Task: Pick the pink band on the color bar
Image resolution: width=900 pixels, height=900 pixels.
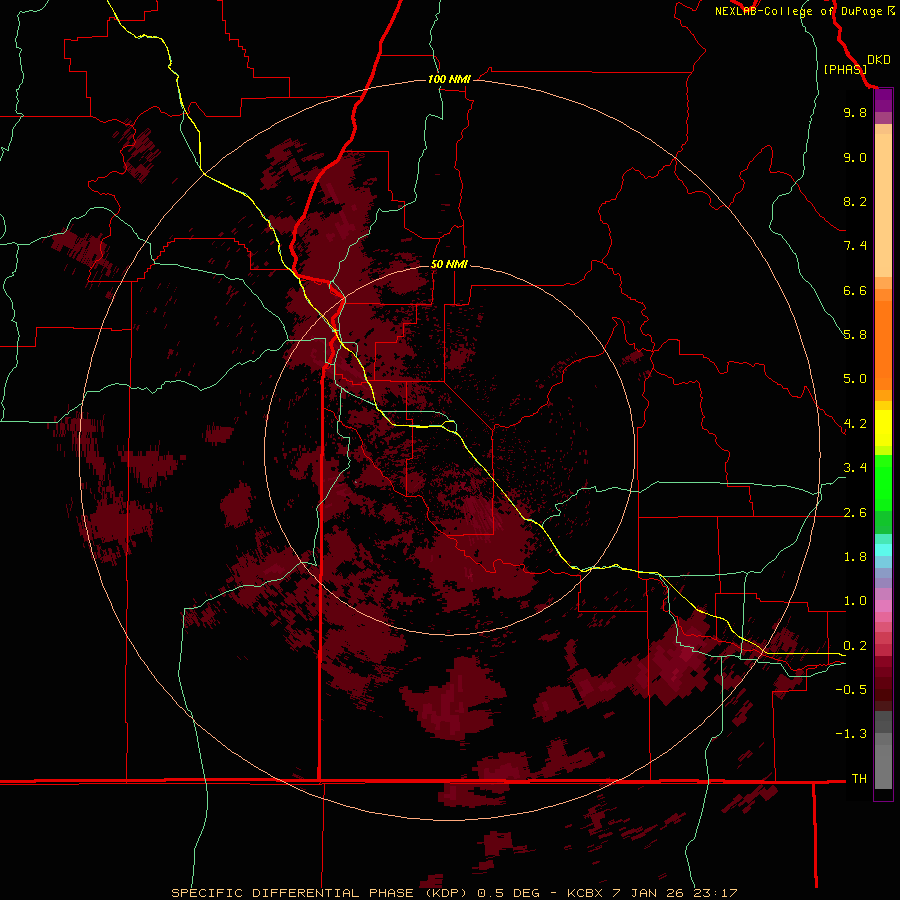Action: (x=883, y=607)
